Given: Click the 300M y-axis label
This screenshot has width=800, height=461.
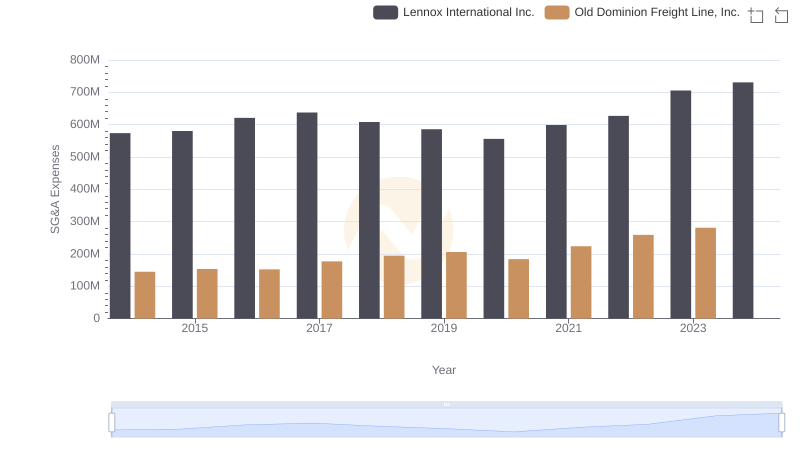Looking at the screenshot, I should [x=85, y=221].
